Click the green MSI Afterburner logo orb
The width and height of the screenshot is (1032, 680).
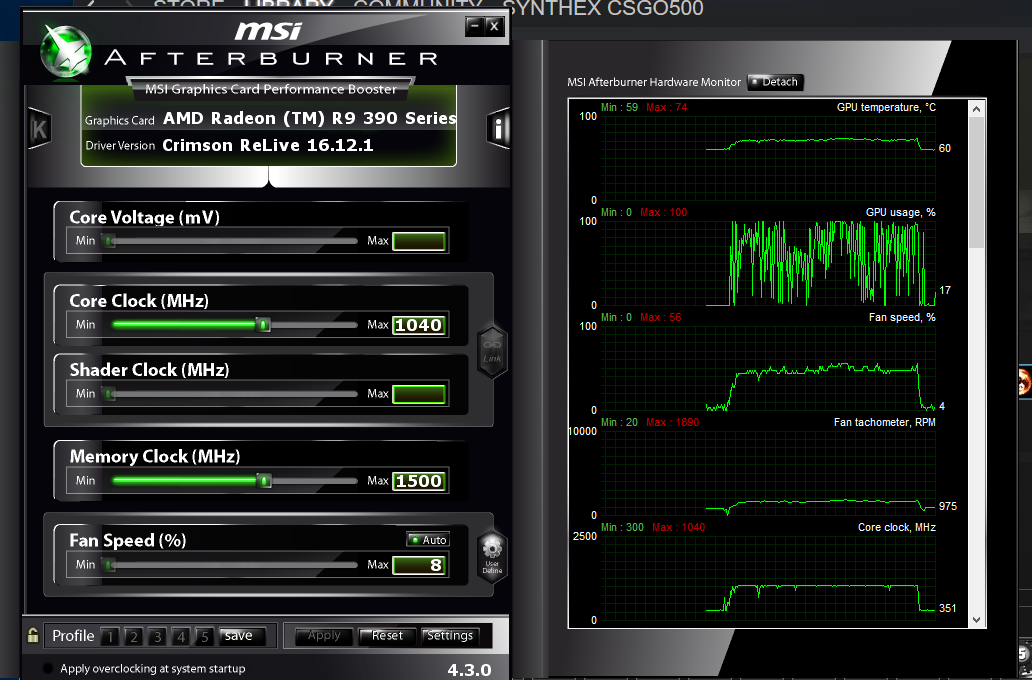(64, 52)
